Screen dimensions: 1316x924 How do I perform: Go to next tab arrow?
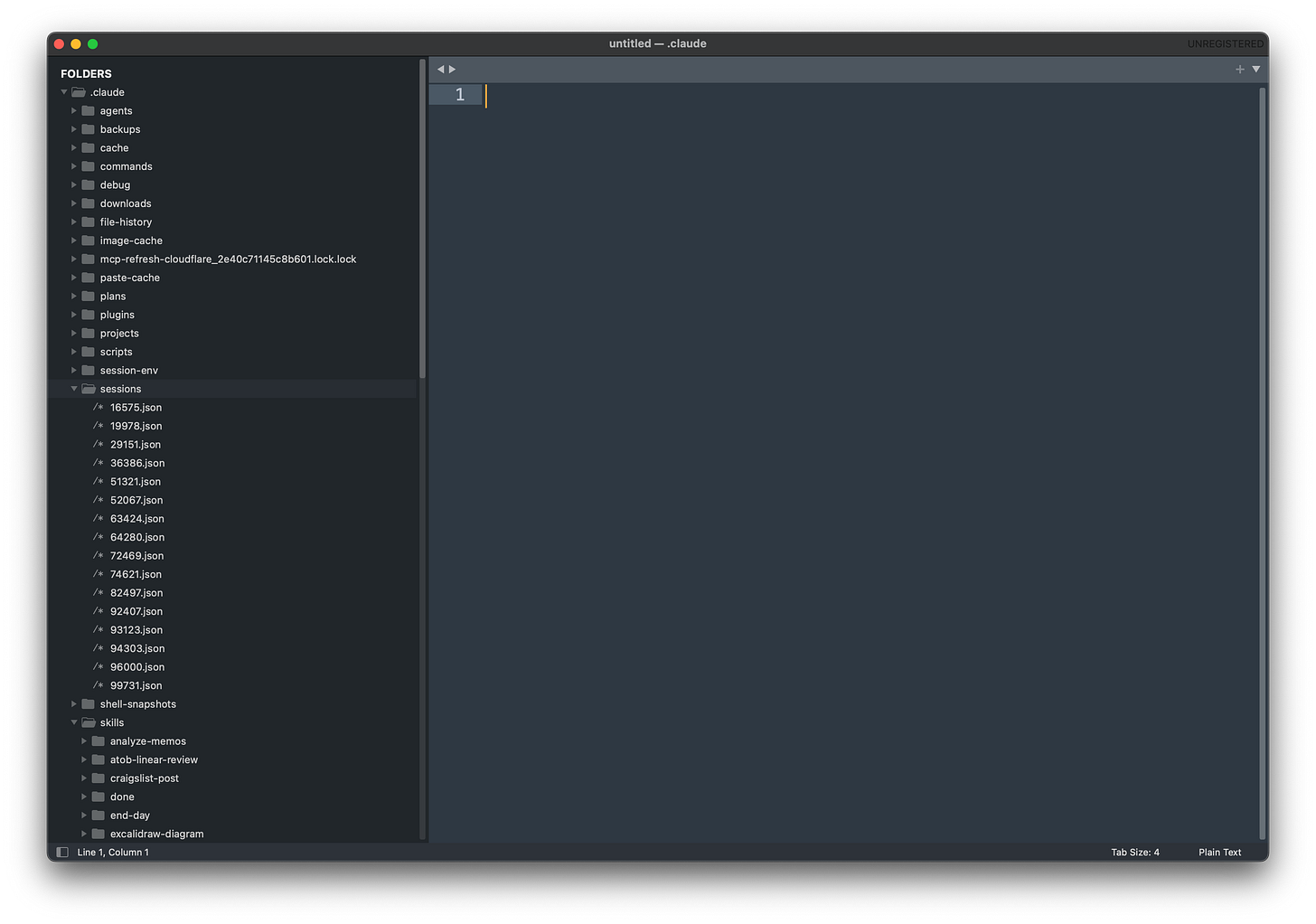(x=453, y=70)
